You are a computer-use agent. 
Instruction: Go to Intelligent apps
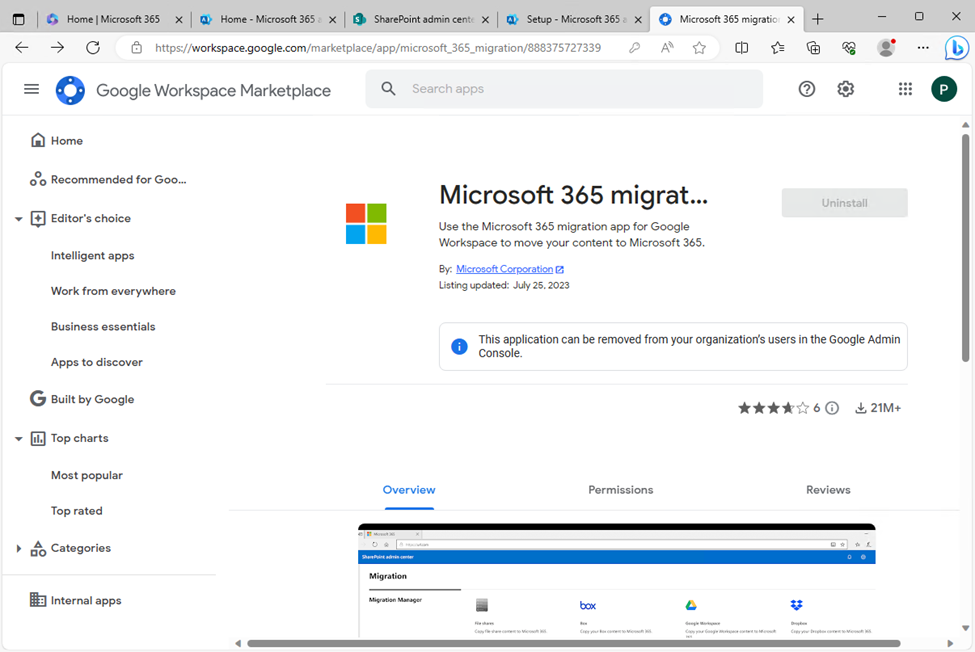click(93, 255)
